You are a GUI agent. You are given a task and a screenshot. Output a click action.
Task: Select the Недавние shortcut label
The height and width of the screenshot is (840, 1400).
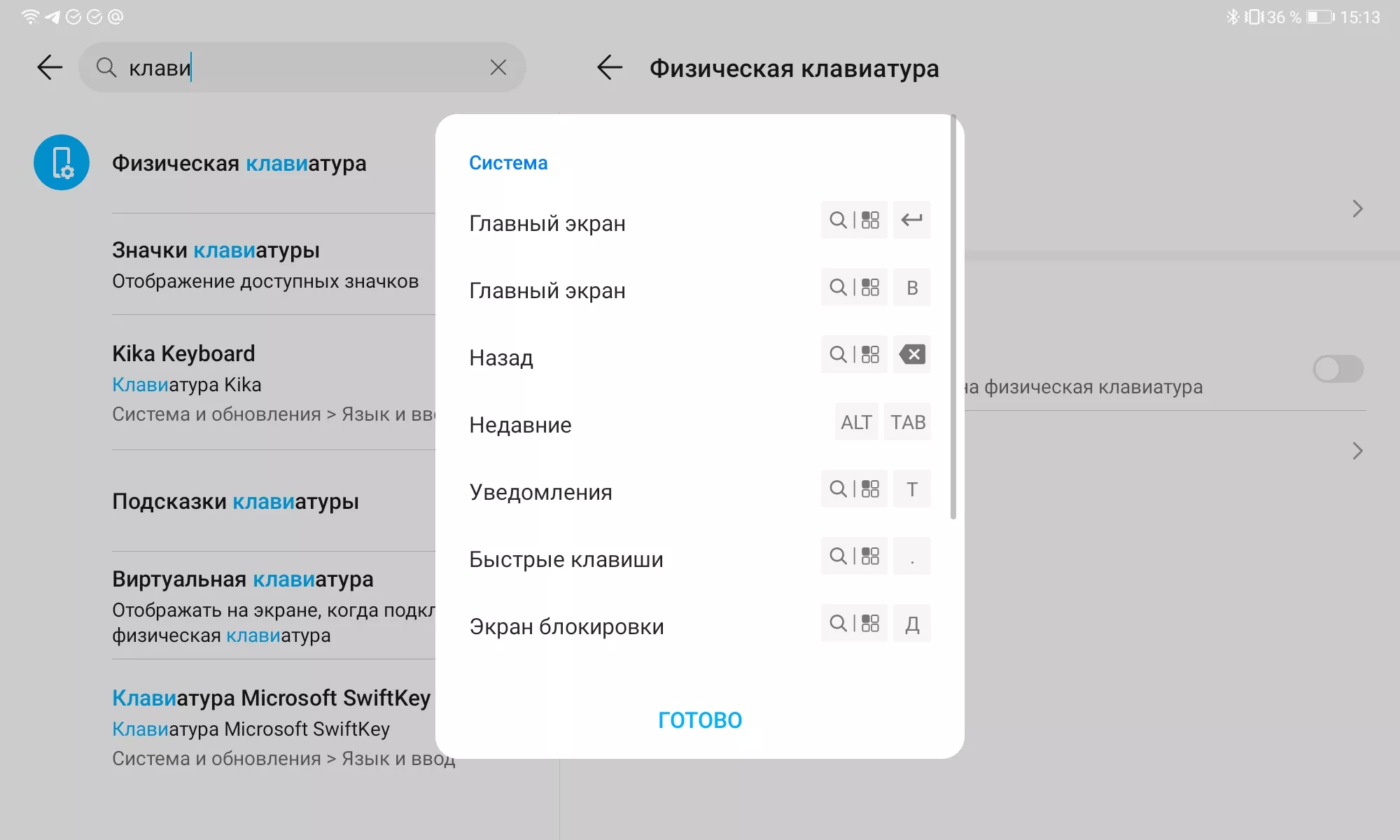(520, 425)
